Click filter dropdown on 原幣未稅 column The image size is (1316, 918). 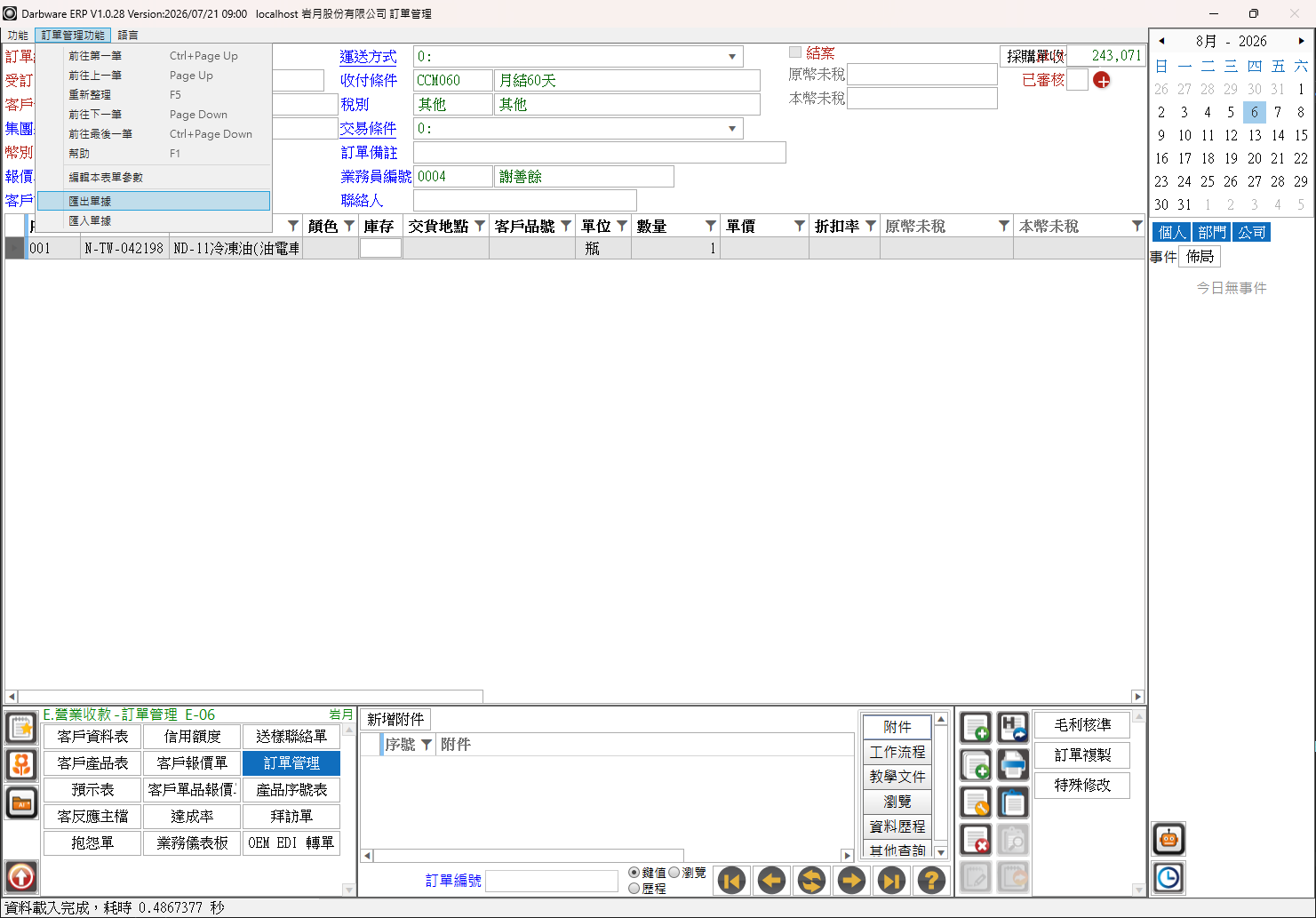point(1003,227)
